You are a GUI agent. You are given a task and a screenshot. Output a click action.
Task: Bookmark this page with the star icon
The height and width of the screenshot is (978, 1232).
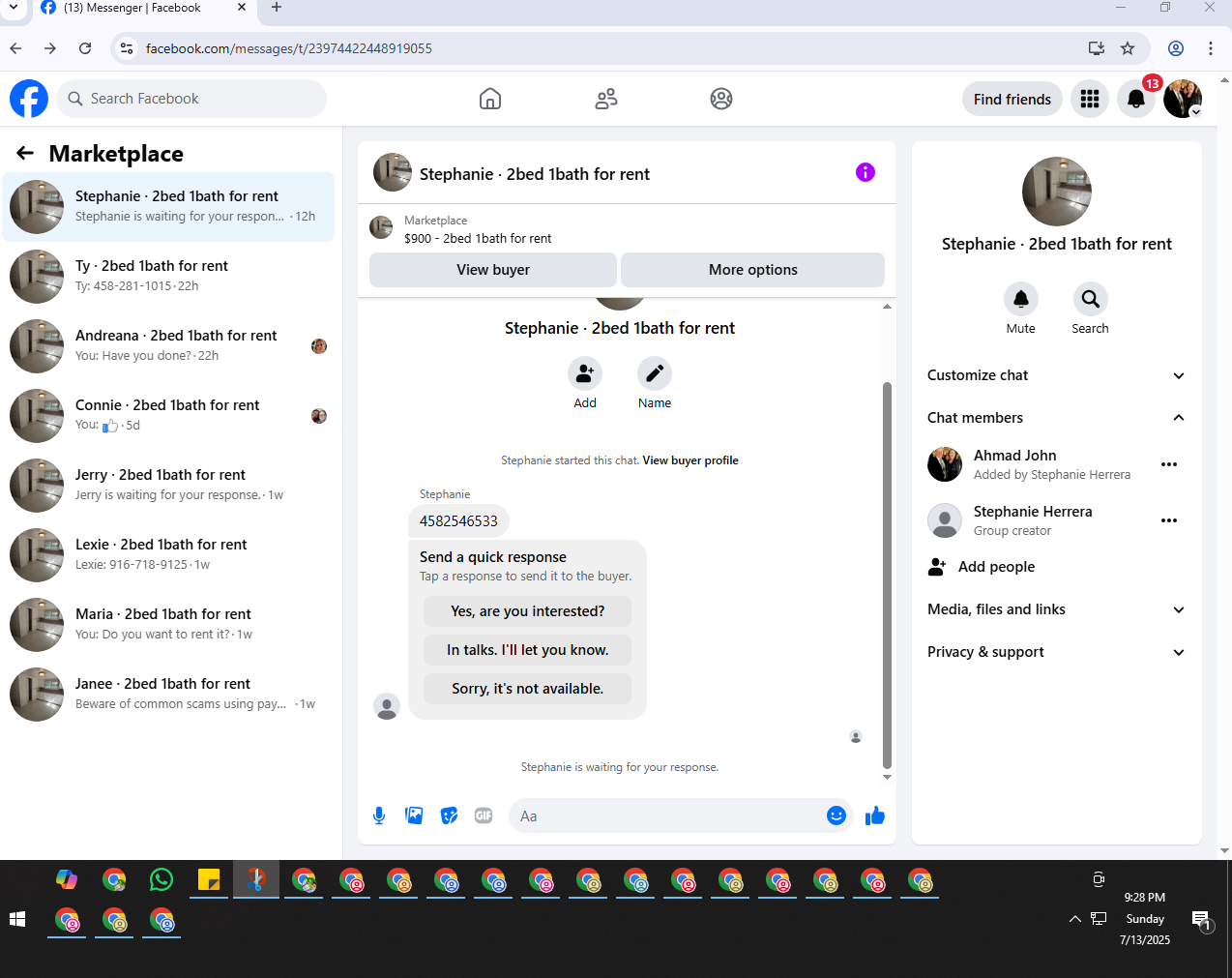point(1128,48)
